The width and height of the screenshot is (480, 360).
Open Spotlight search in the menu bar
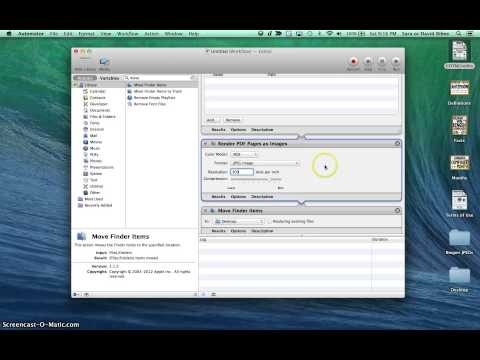[x=459, y=34]
